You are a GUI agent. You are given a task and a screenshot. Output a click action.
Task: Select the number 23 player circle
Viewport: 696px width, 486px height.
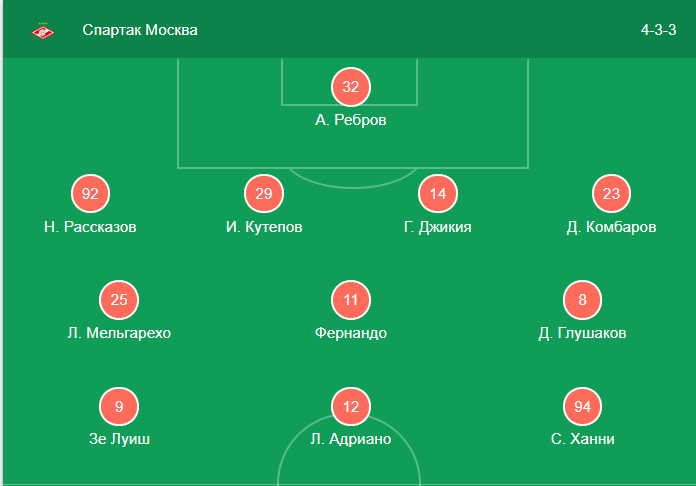point(612,194)
